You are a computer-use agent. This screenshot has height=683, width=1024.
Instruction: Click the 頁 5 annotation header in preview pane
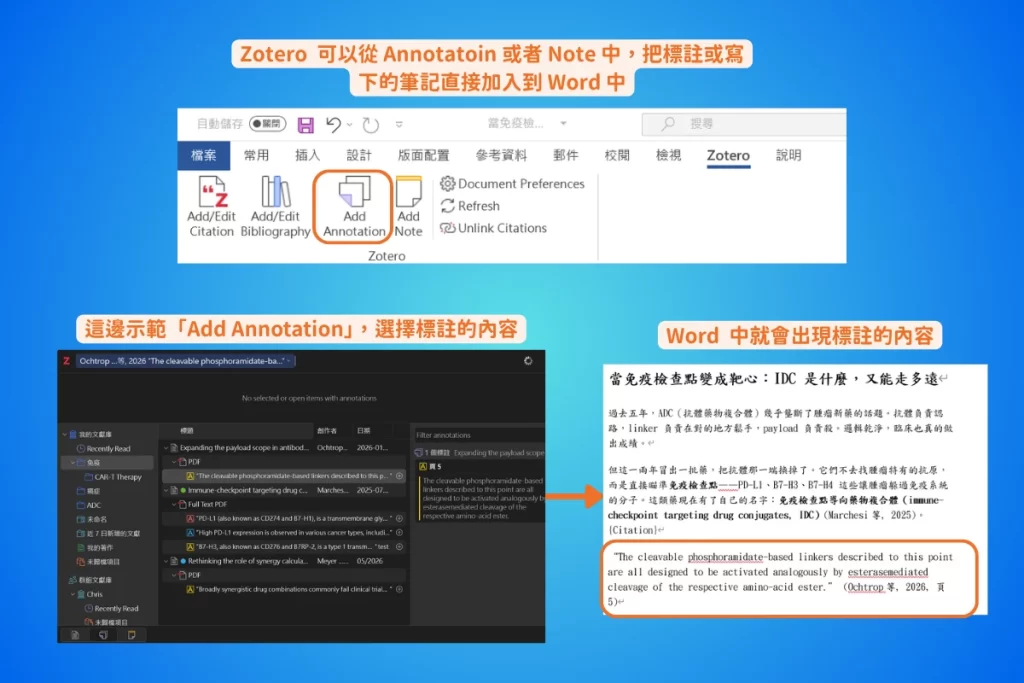[x=430, y=466]
